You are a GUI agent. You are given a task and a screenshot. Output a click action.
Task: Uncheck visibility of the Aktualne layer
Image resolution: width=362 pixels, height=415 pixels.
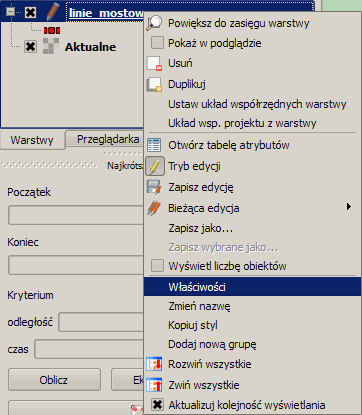coord(30,46)
